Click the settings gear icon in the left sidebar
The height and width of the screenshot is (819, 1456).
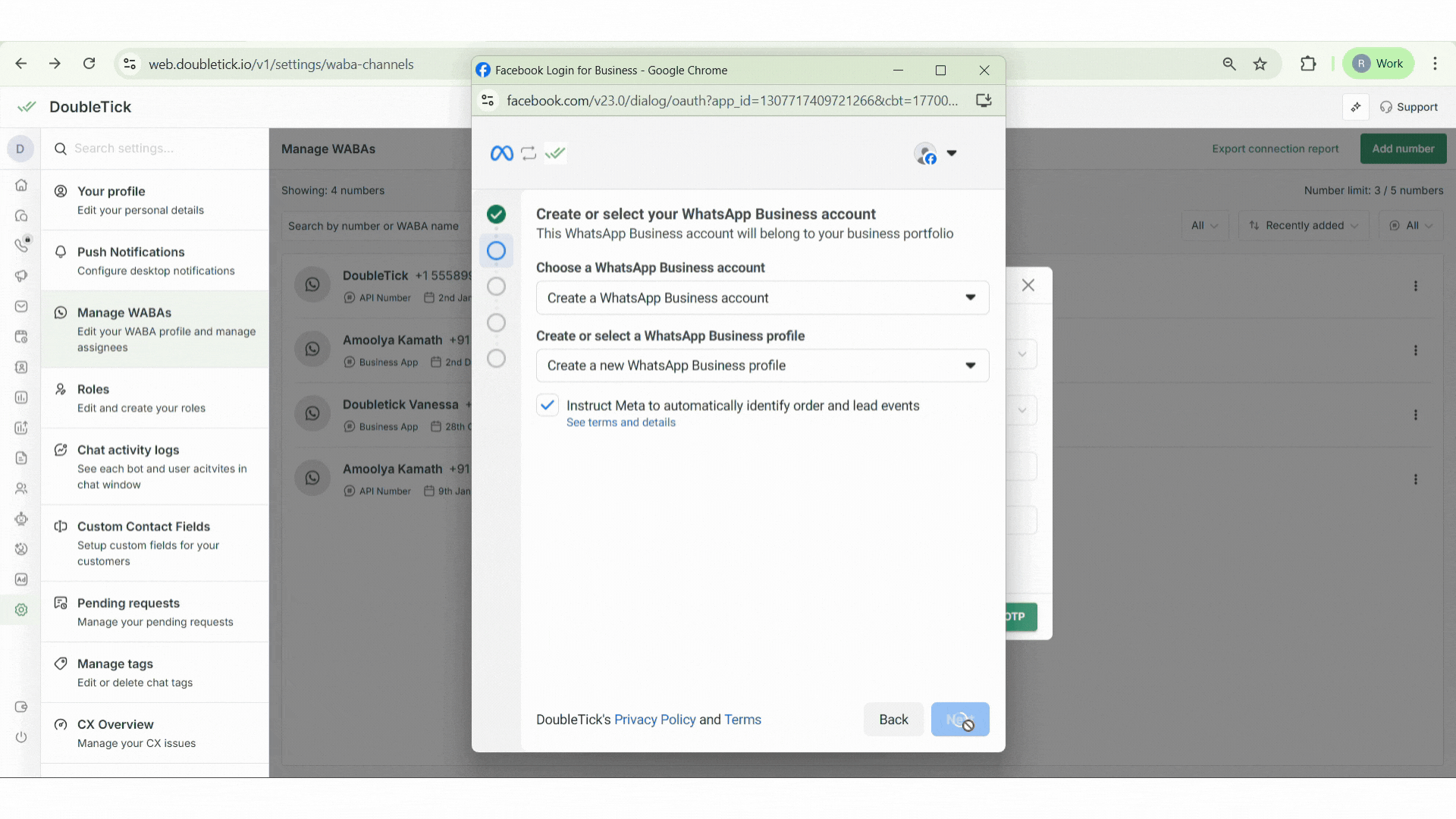tap(21, 610)
